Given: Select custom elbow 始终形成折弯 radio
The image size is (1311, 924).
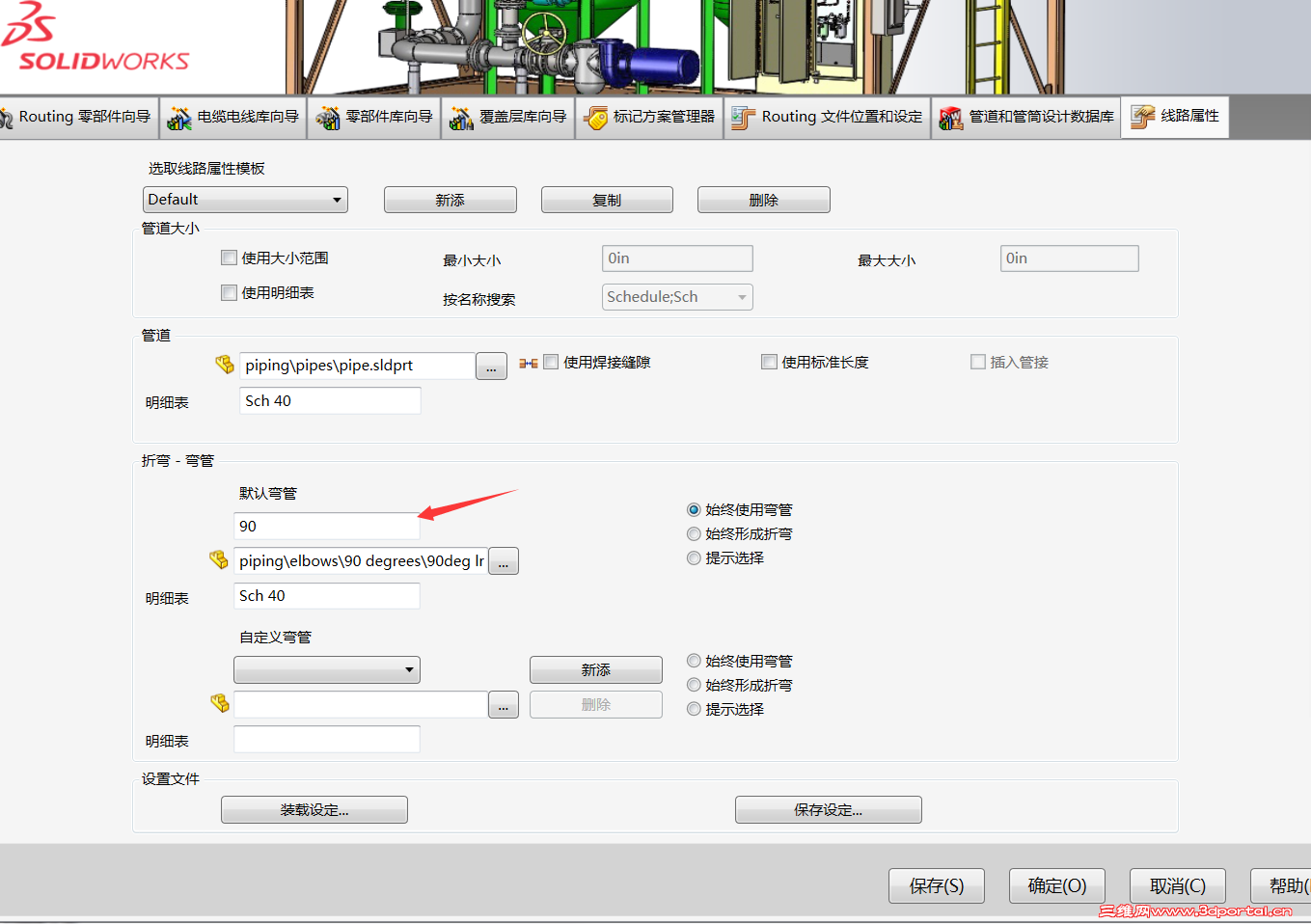Looking at the screenshot, I should point(694,685).
